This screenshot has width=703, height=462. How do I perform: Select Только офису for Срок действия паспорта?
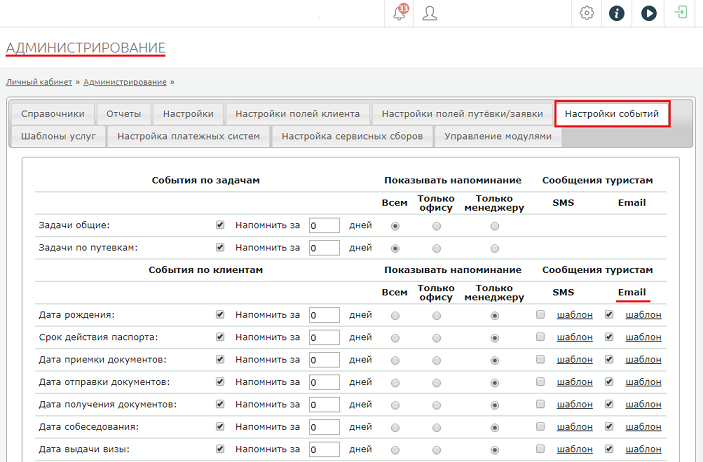436,338
